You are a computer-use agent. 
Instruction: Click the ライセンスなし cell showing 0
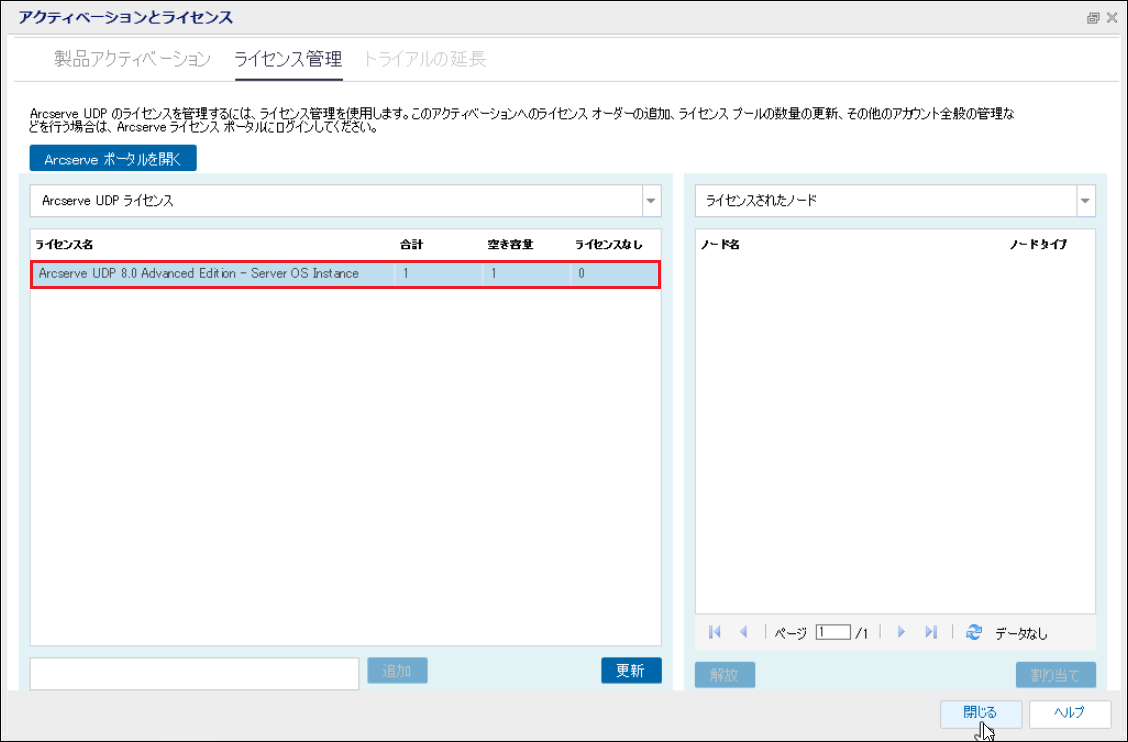(615, 274)
